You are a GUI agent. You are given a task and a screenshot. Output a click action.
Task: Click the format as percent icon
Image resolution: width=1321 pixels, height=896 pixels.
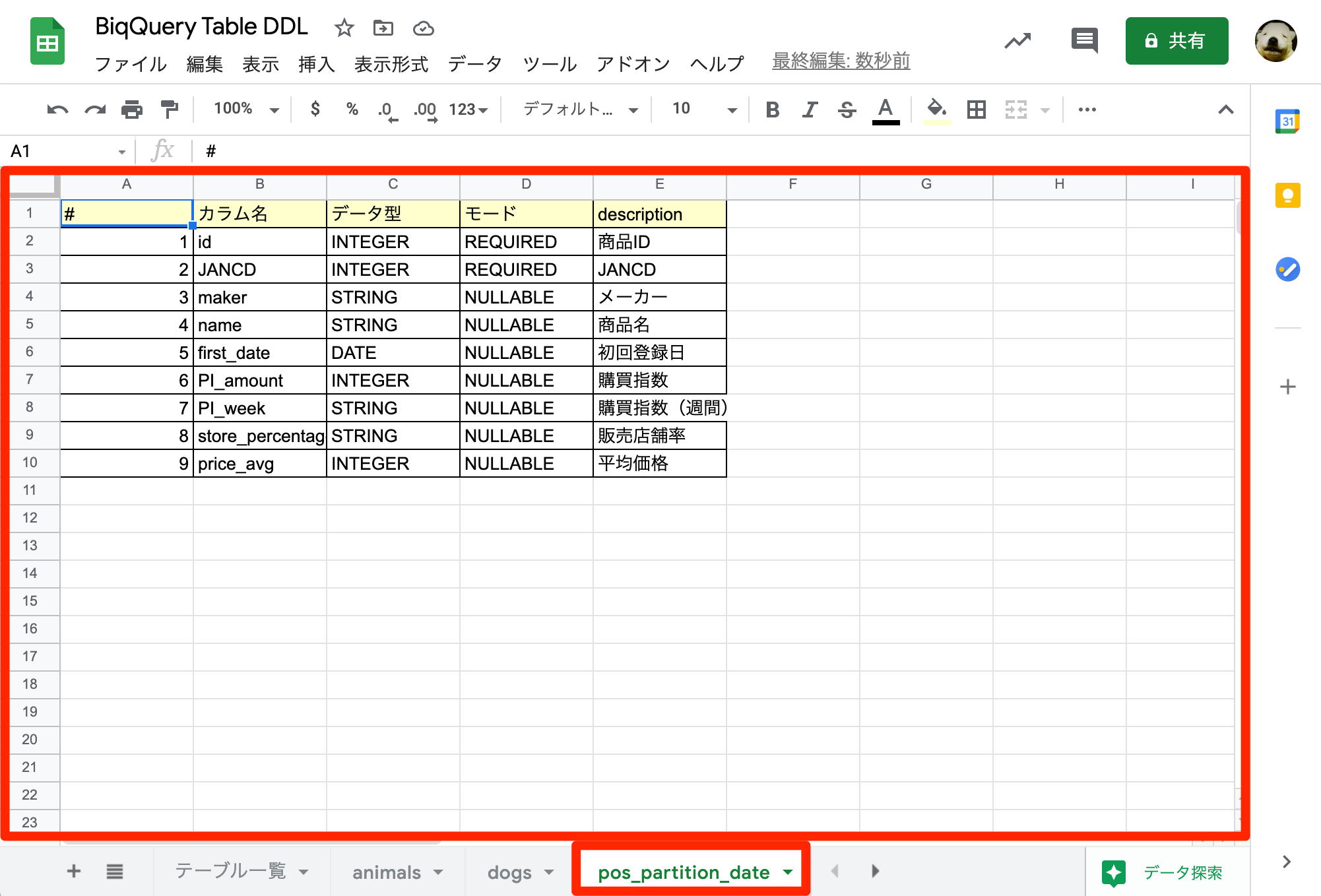click(352, 110)
